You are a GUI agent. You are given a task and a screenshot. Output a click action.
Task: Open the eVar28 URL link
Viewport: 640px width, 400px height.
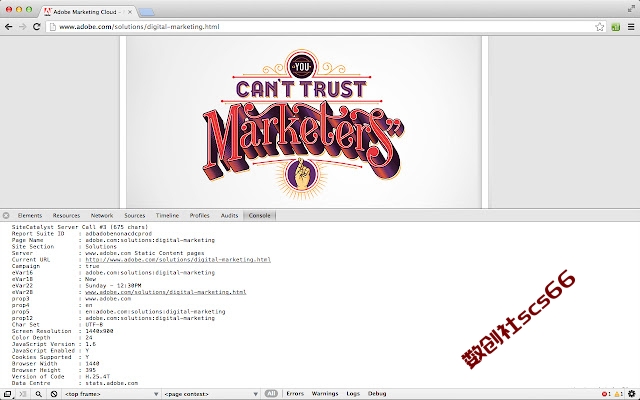click(x=166, y=292)
